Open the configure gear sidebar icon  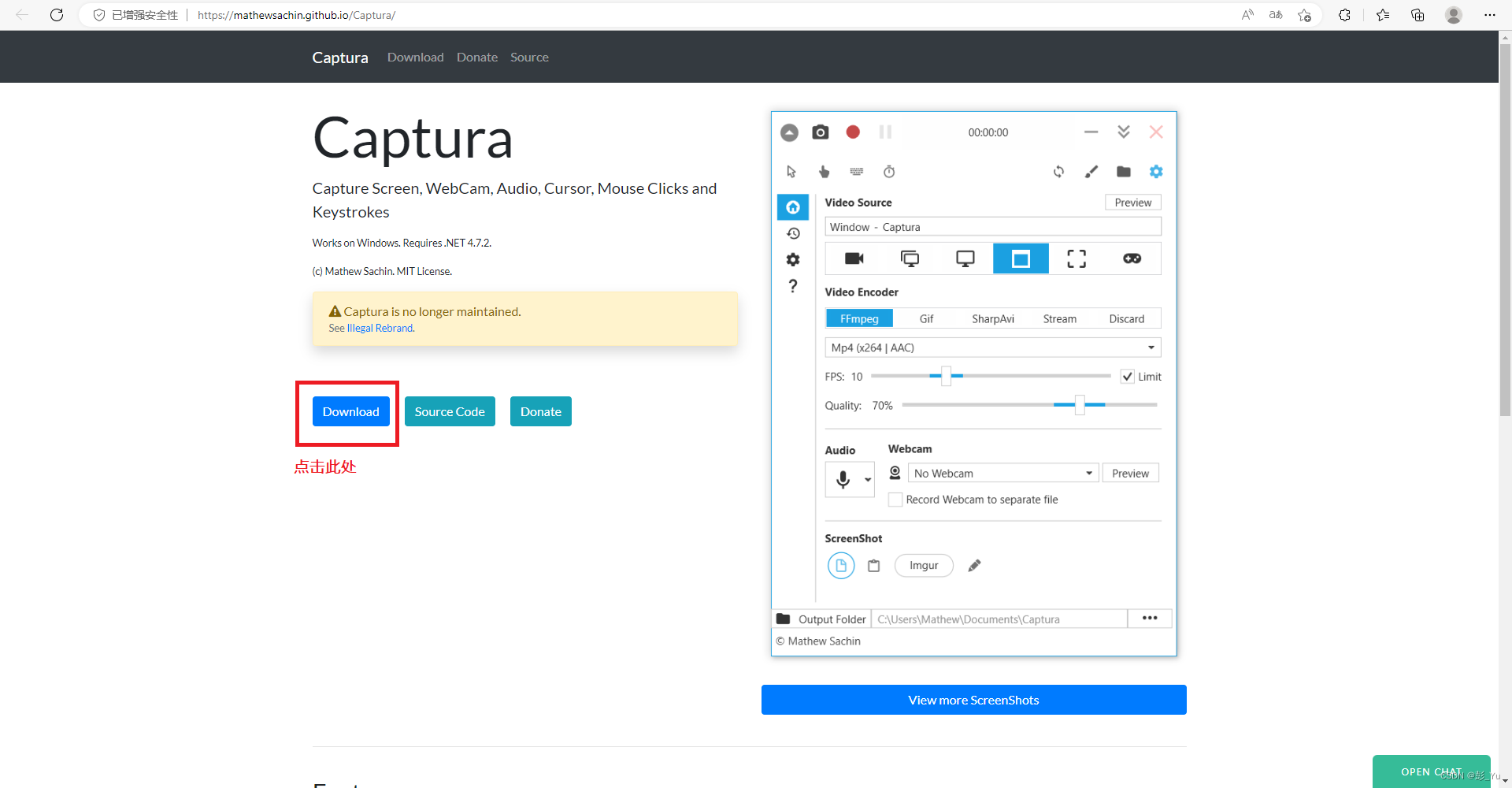[793, 259]
